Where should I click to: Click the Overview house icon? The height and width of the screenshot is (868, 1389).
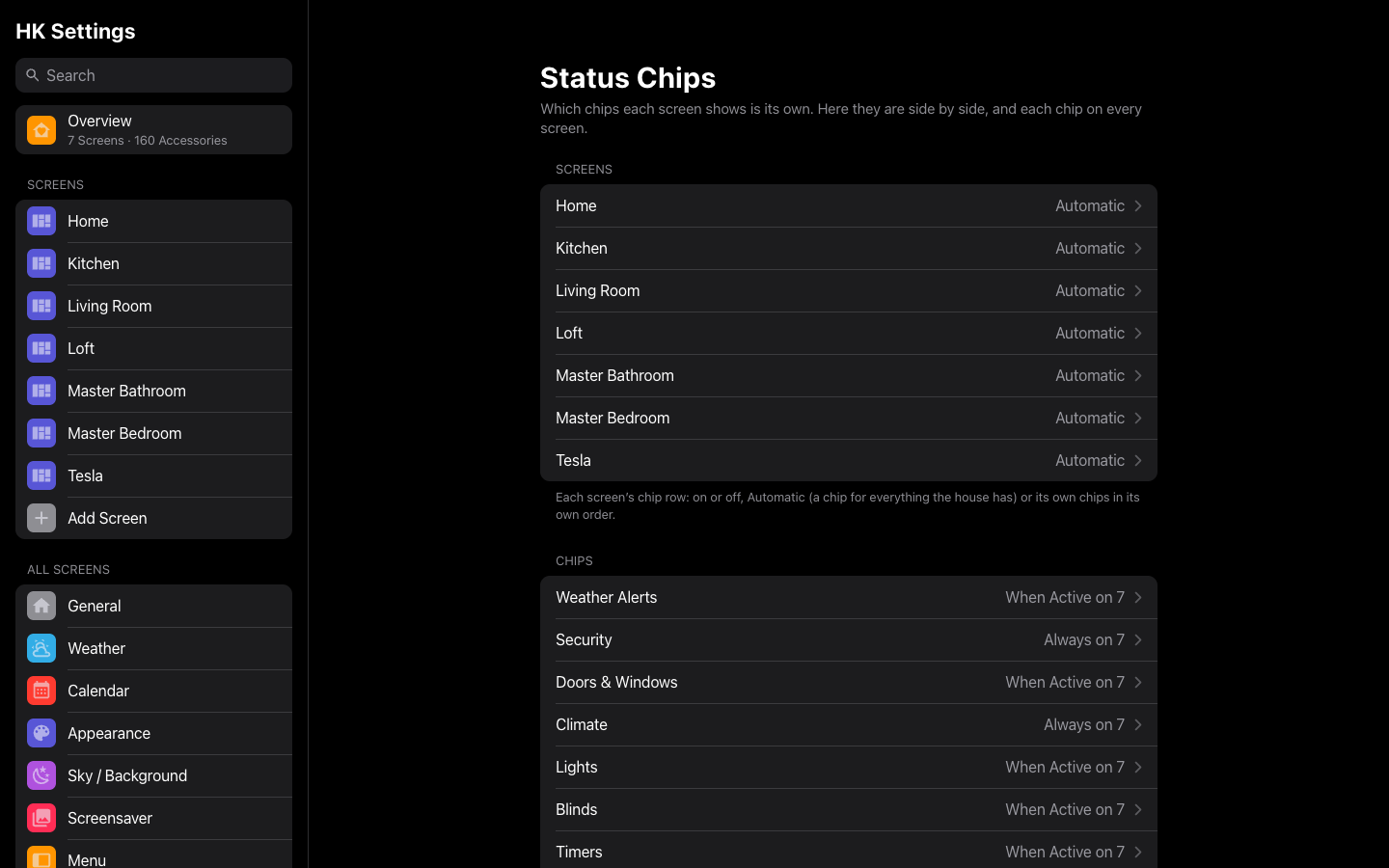[41, 130]
